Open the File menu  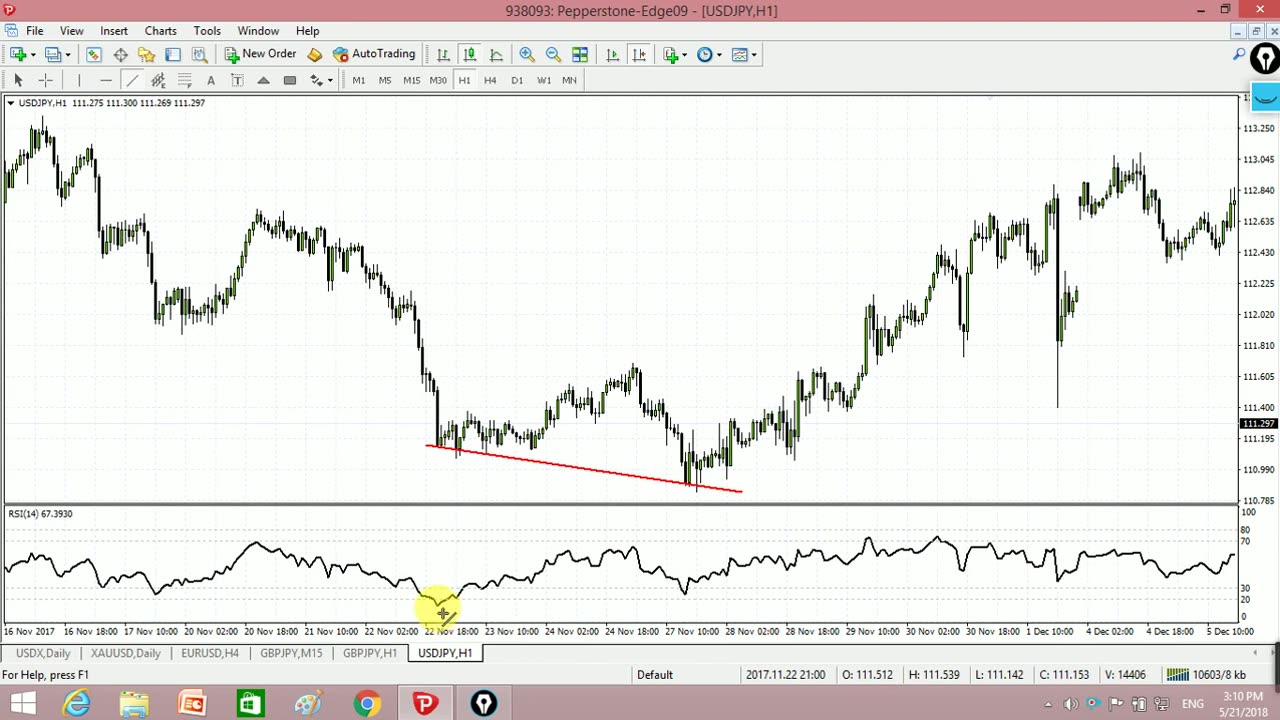[34, 31]
